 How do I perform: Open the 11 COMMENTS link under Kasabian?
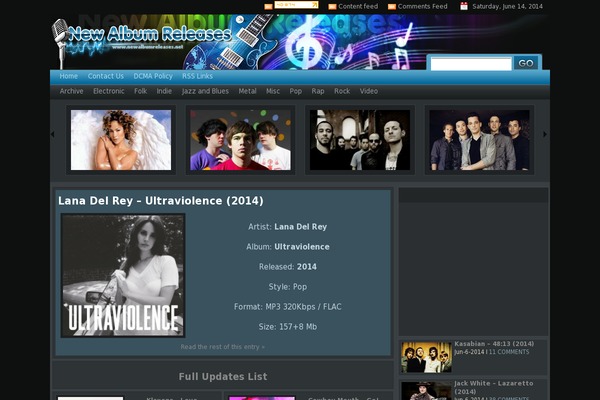click(509, 352)
